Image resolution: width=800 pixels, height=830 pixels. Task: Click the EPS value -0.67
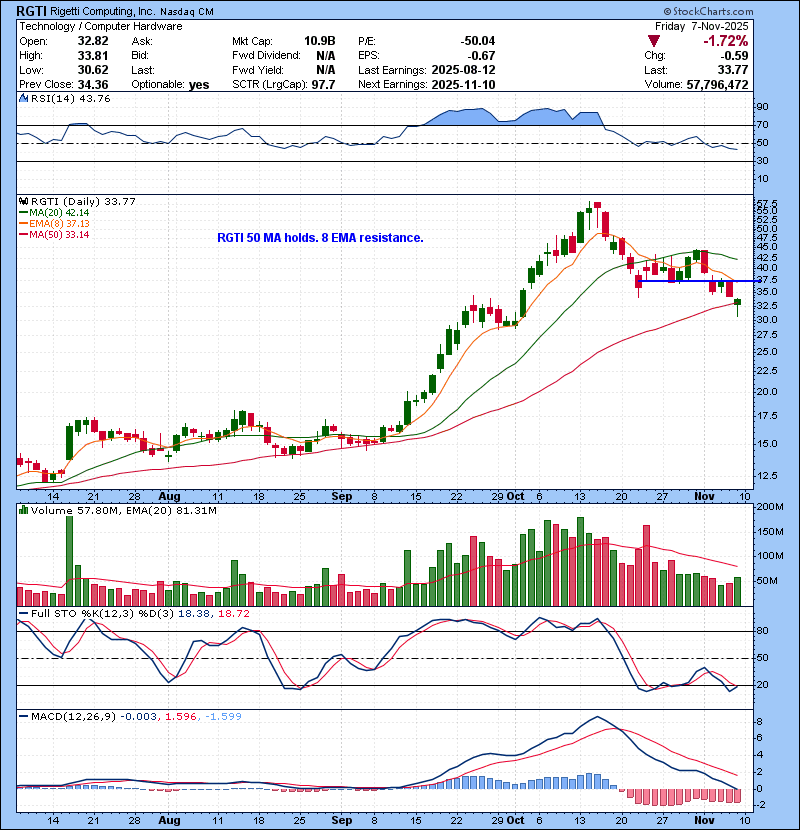(482, 56)
